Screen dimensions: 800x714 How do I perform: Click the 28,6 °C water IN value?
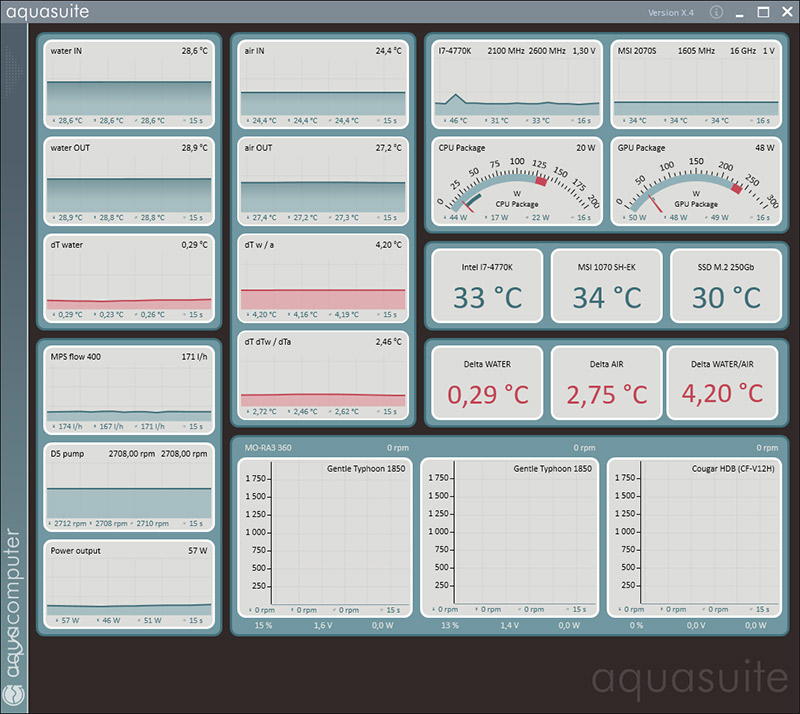pos(194,51)
